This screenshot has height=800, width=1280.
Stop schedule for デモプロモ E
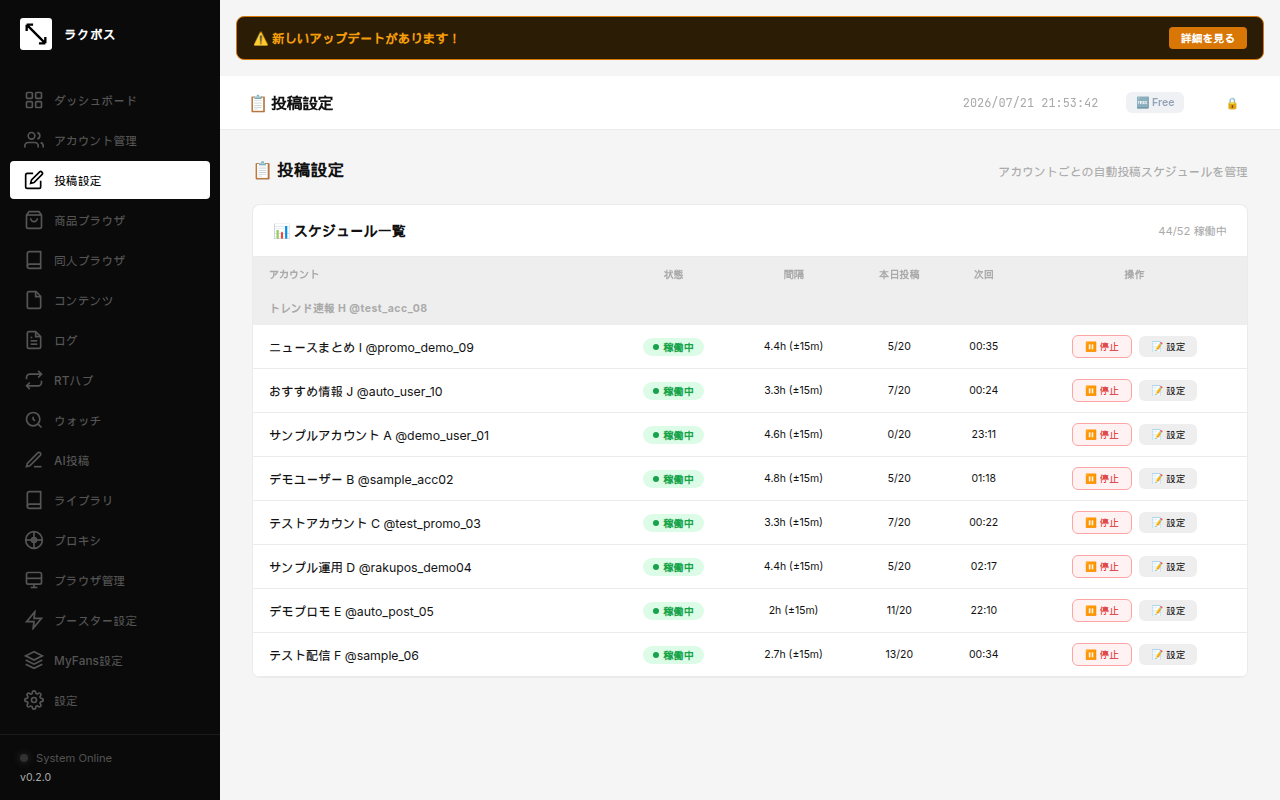pos(1102,610)
